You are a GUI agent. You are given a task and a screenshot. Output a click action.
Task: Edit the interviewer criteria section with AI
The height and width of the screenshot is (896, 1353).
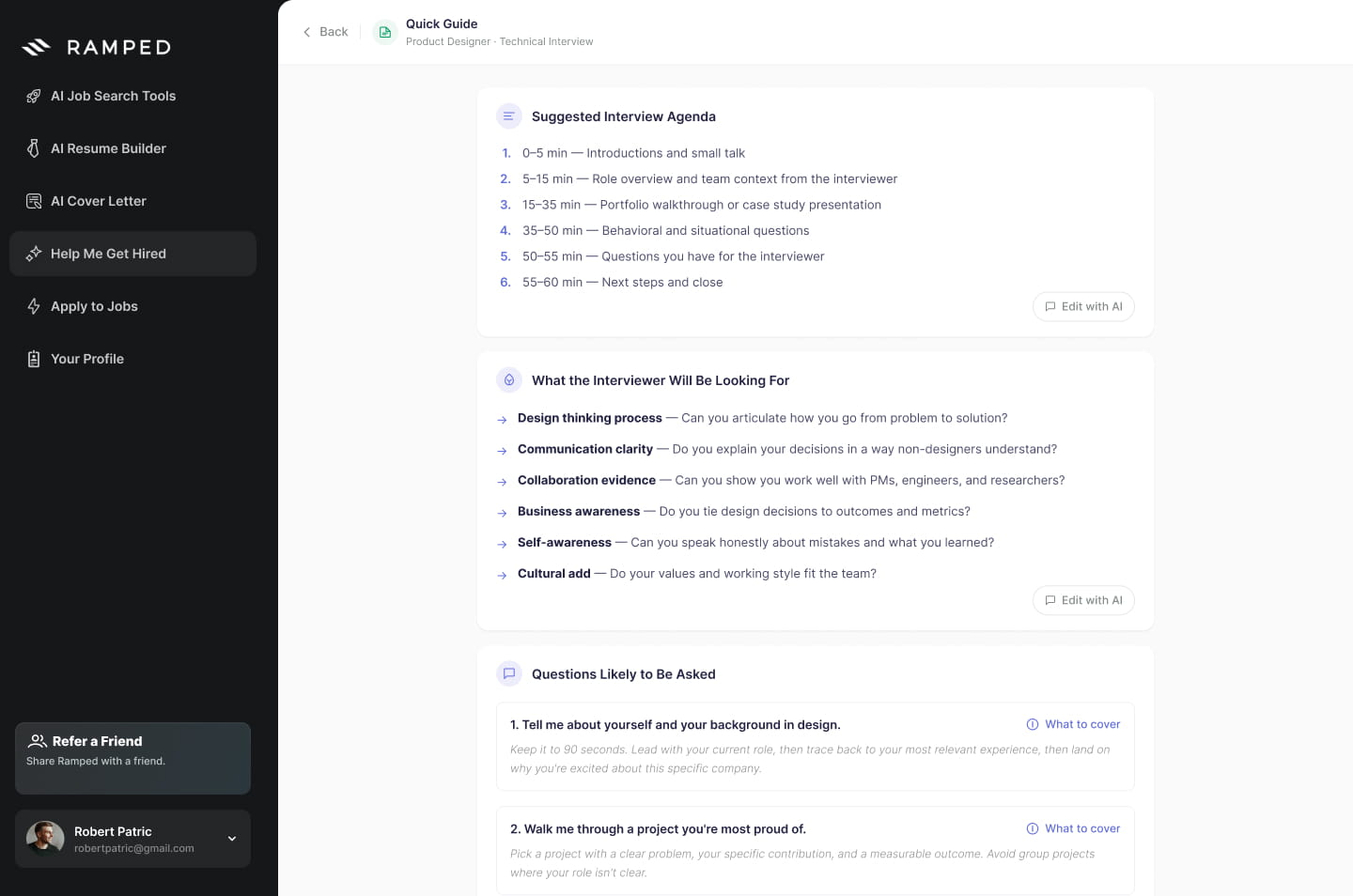[x=1083, y=600]
